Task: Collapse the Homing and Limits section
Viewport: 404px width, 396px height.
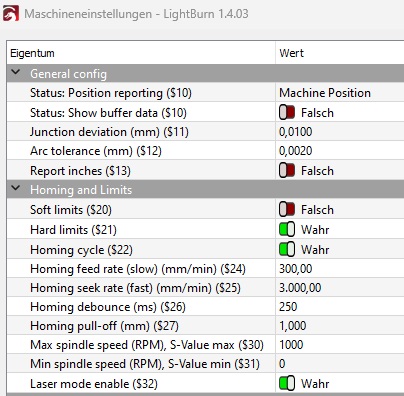Action: (x=16, y=189)
